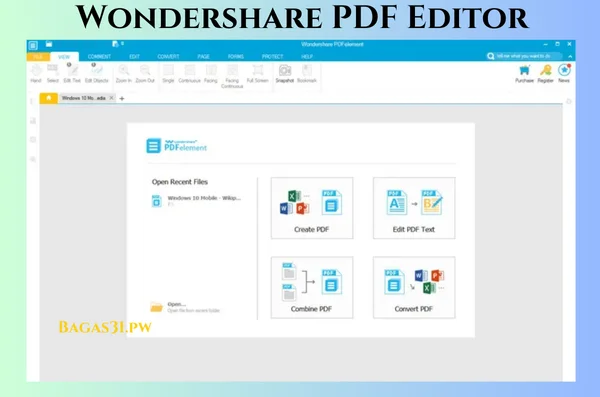Open the search panel in left sidebar
600x397 pixels.
click(x=33, y=159)
